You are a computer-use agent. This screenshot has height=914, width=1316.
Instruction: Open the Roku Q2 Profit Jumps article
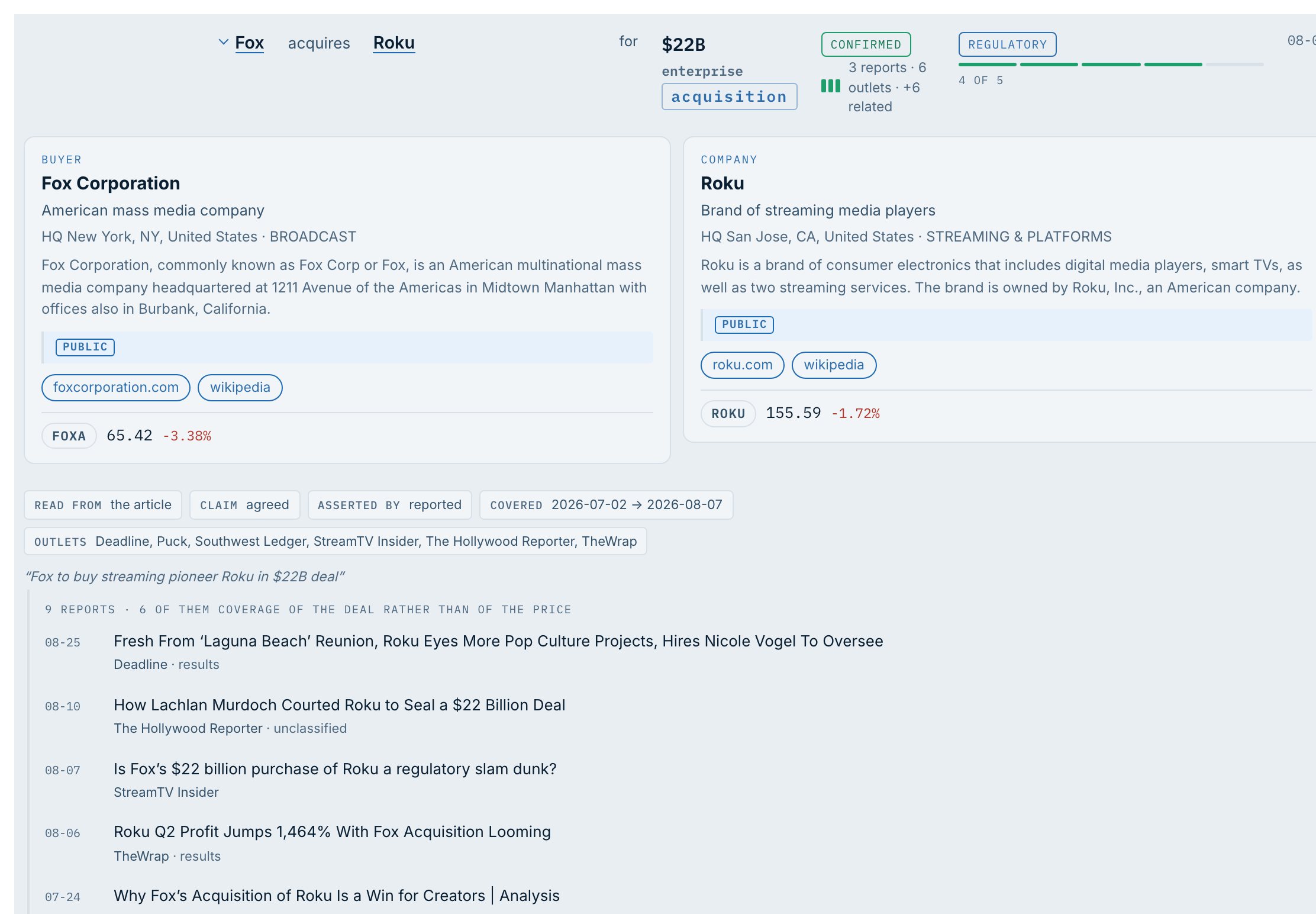tap(332, 832)
